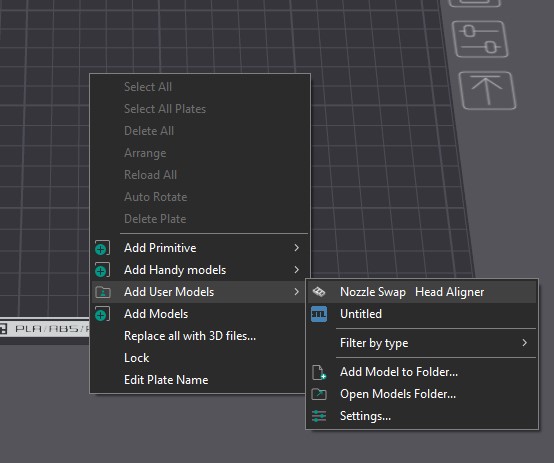The image size is (554, 463).
Task: Open user models Settings...
Action: click(x=422, y=416)
